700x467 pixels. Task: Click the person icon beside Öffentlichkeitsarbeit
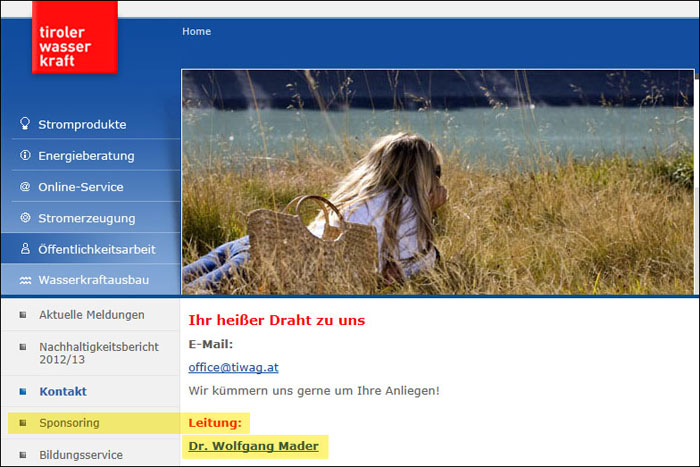tap(25, 249)
